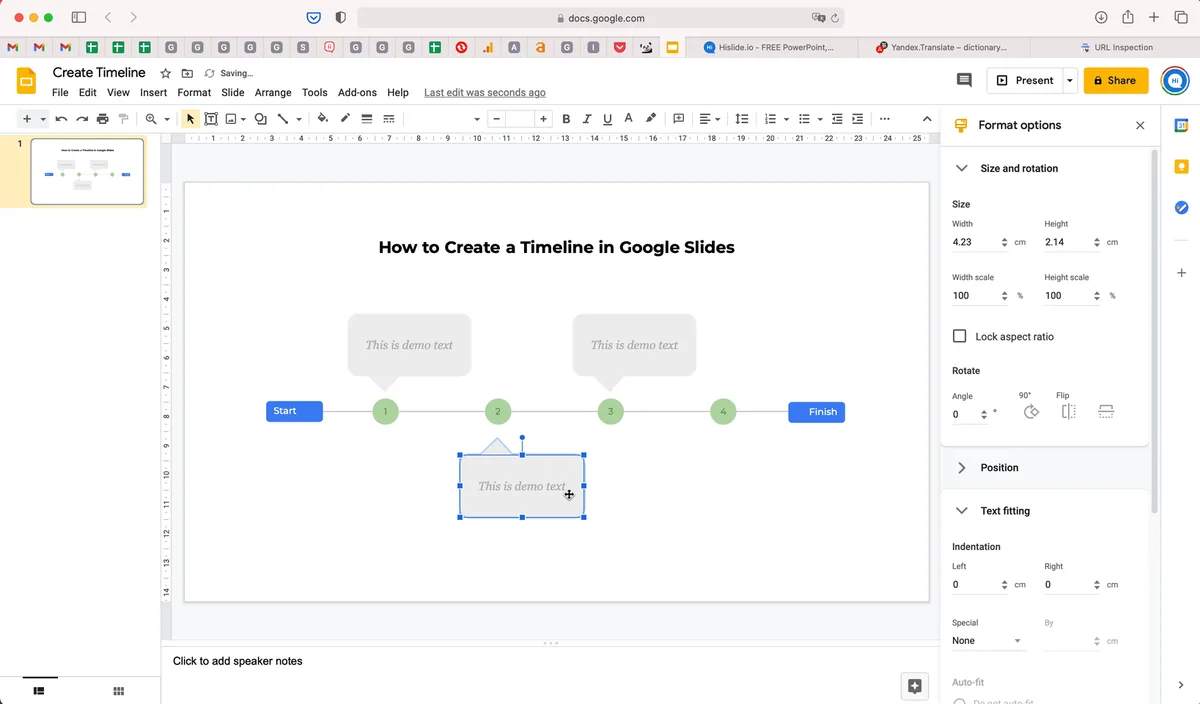Open the highlight color tool
The height and width of the screenshot is (704, 1200).
(x=651, y=119)
